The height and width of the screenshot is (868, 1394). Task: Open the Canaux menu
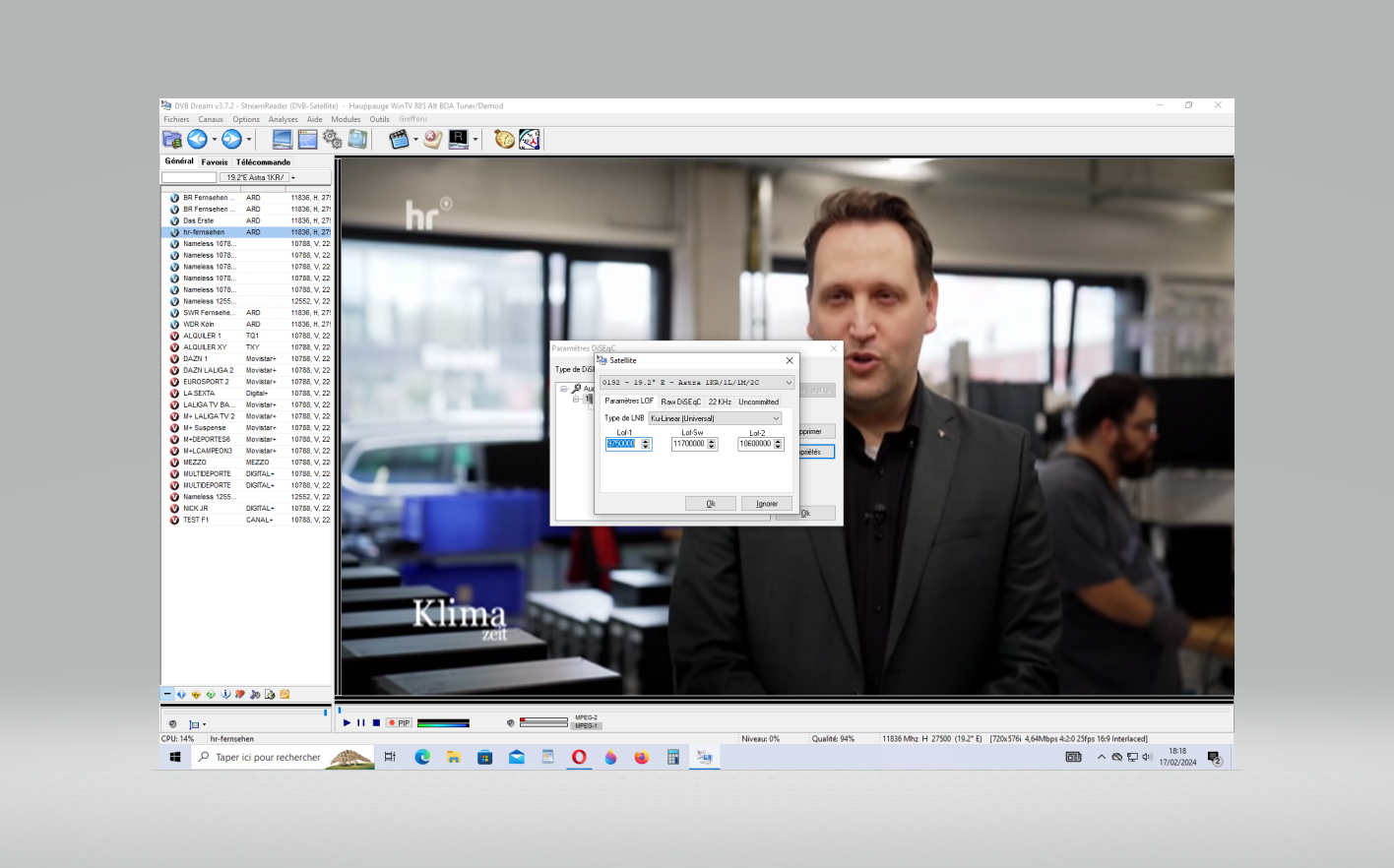211,119
